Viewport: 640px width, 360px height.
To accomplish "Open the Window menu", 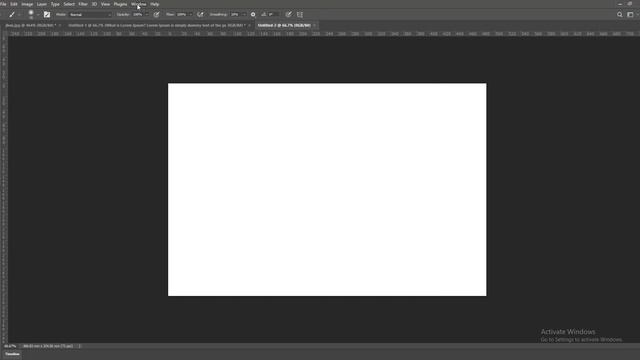I will coord(139,4).
